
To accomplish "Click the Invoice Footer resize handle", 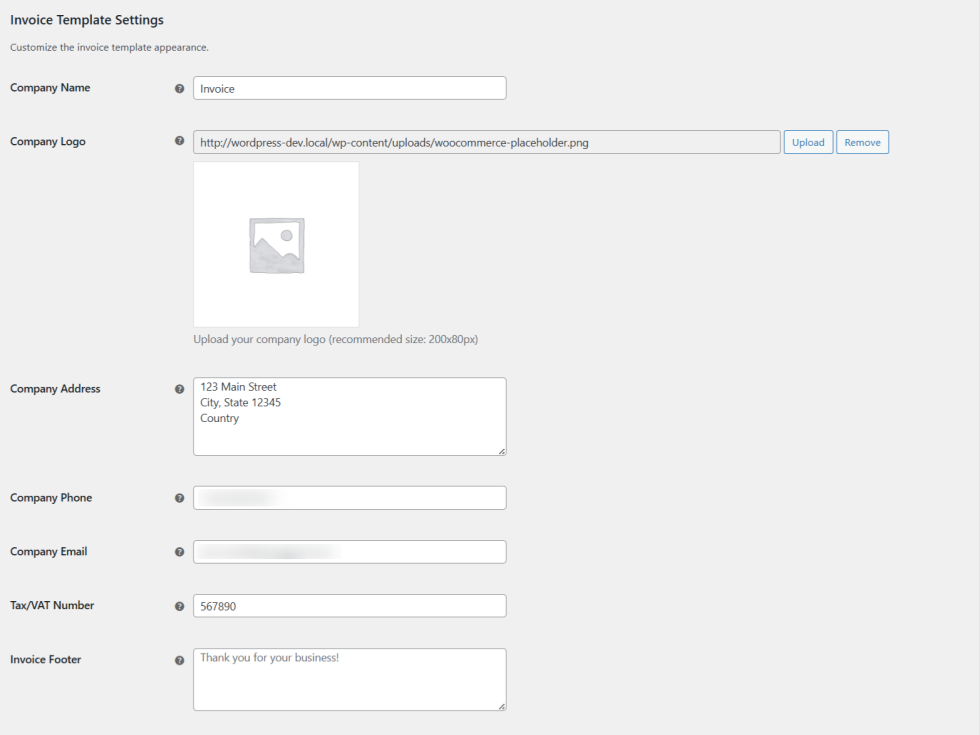I will [x=501, y=706].
